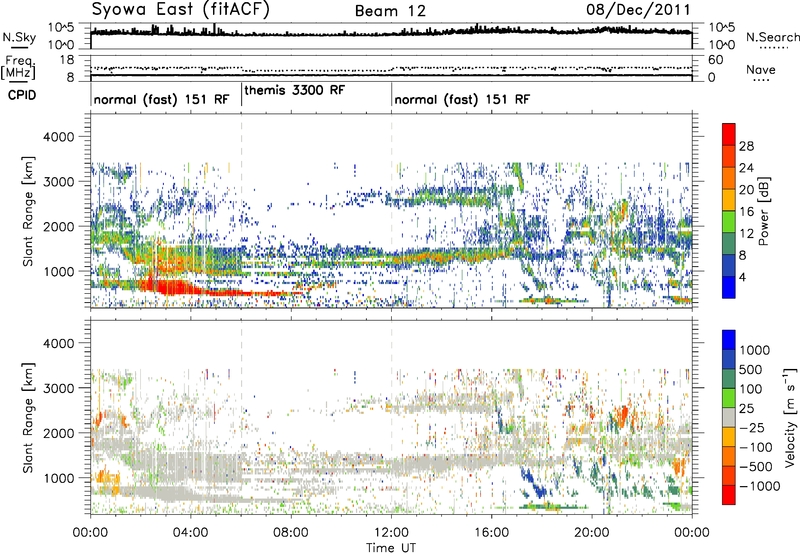Viewport: 800px width, 554px height.
Task: Click the '20:00' time axis tick
Action: click(x=592, y=533)
